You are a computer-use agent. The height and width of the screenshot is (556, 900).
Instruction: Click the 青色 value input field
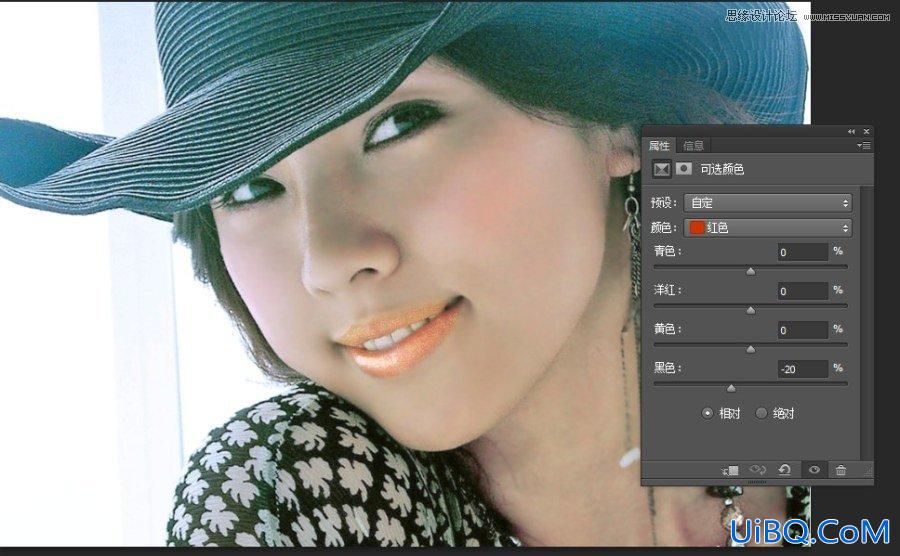pos(802,252)
